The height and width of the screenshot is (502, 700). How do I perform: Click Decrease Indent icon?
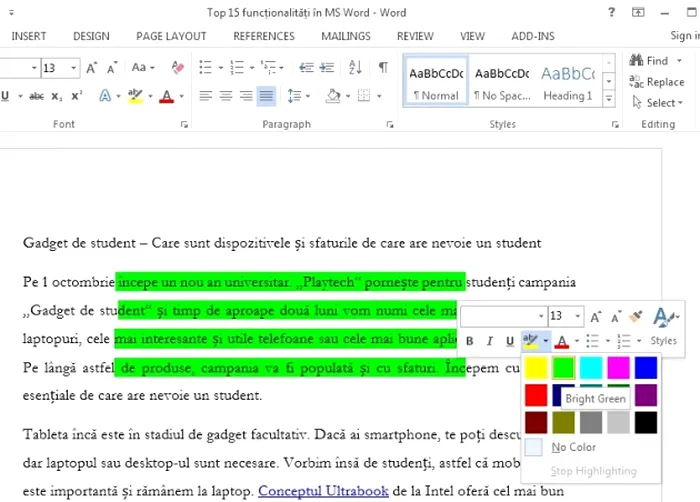[x=306, y=67]
